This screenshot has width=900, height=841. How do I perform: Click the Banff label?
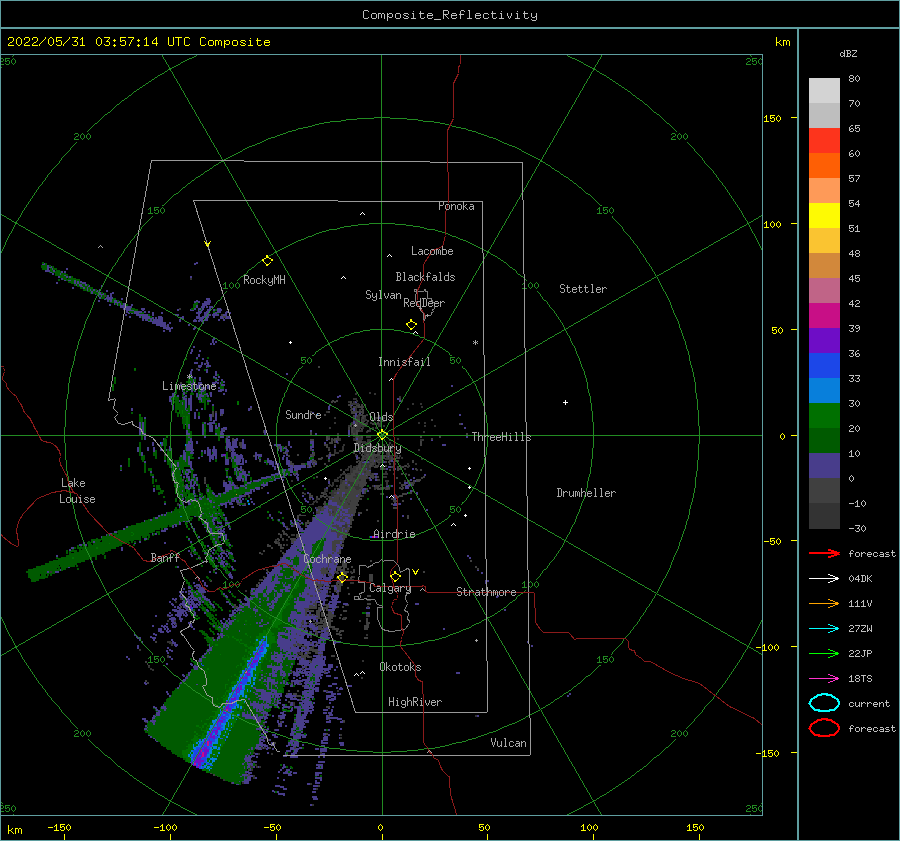point(165,557)
